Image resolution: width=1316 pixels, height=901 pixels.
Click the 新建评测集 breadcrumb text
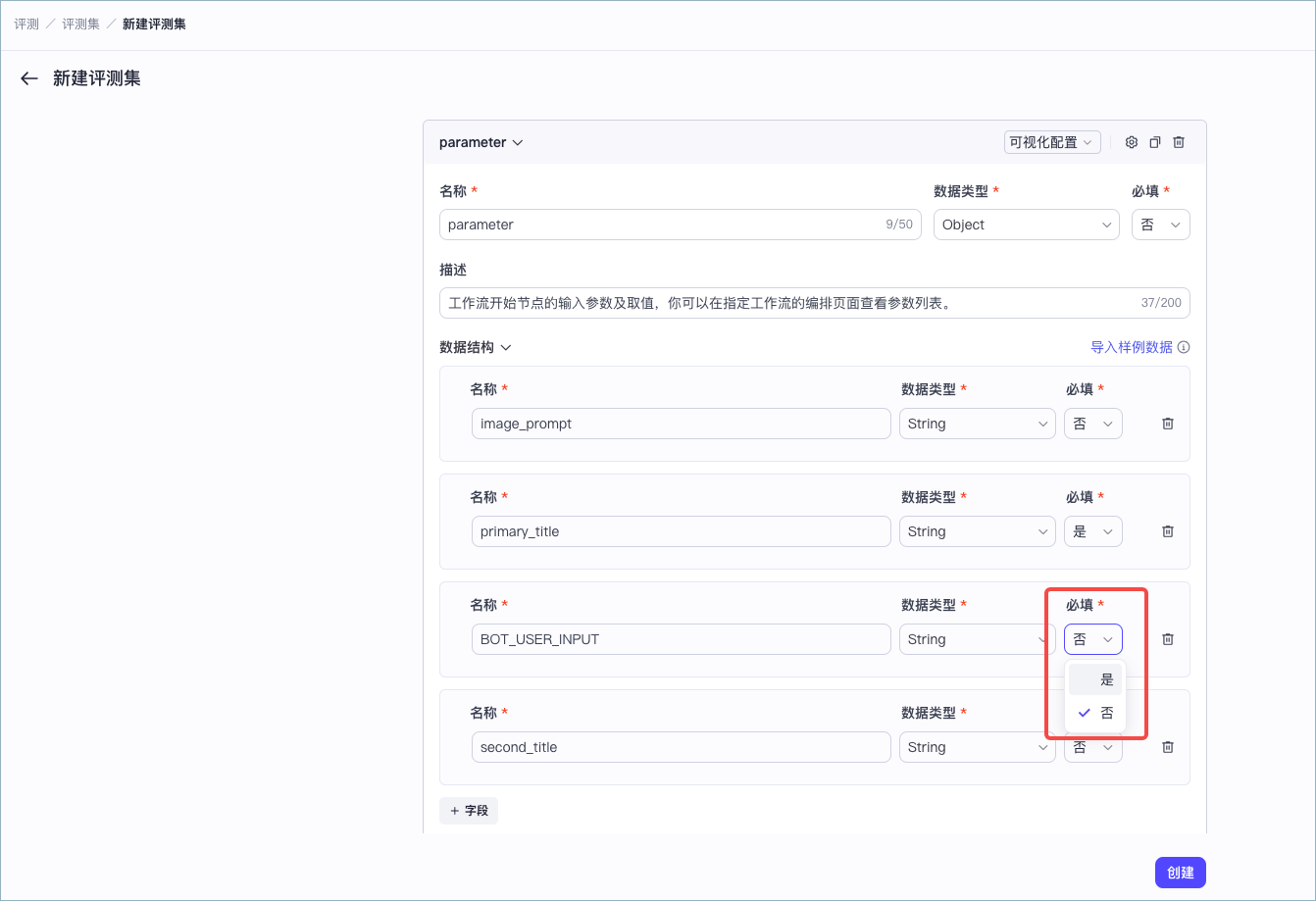pos(154,24)
